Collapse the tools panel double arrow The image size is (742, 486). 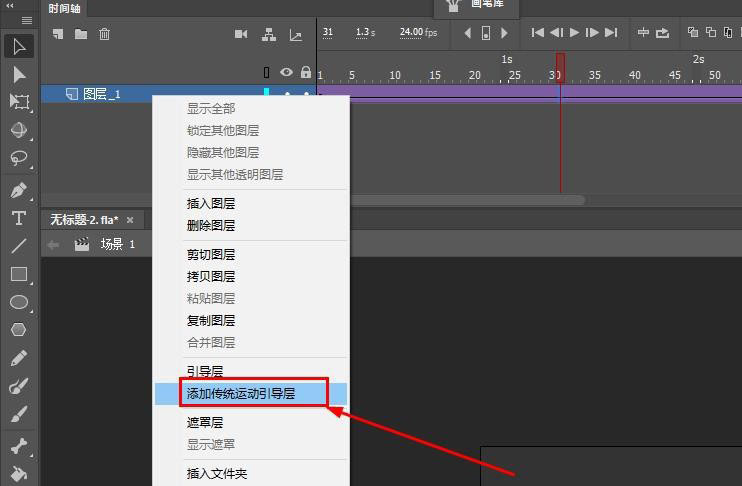[x=10, y=5]
